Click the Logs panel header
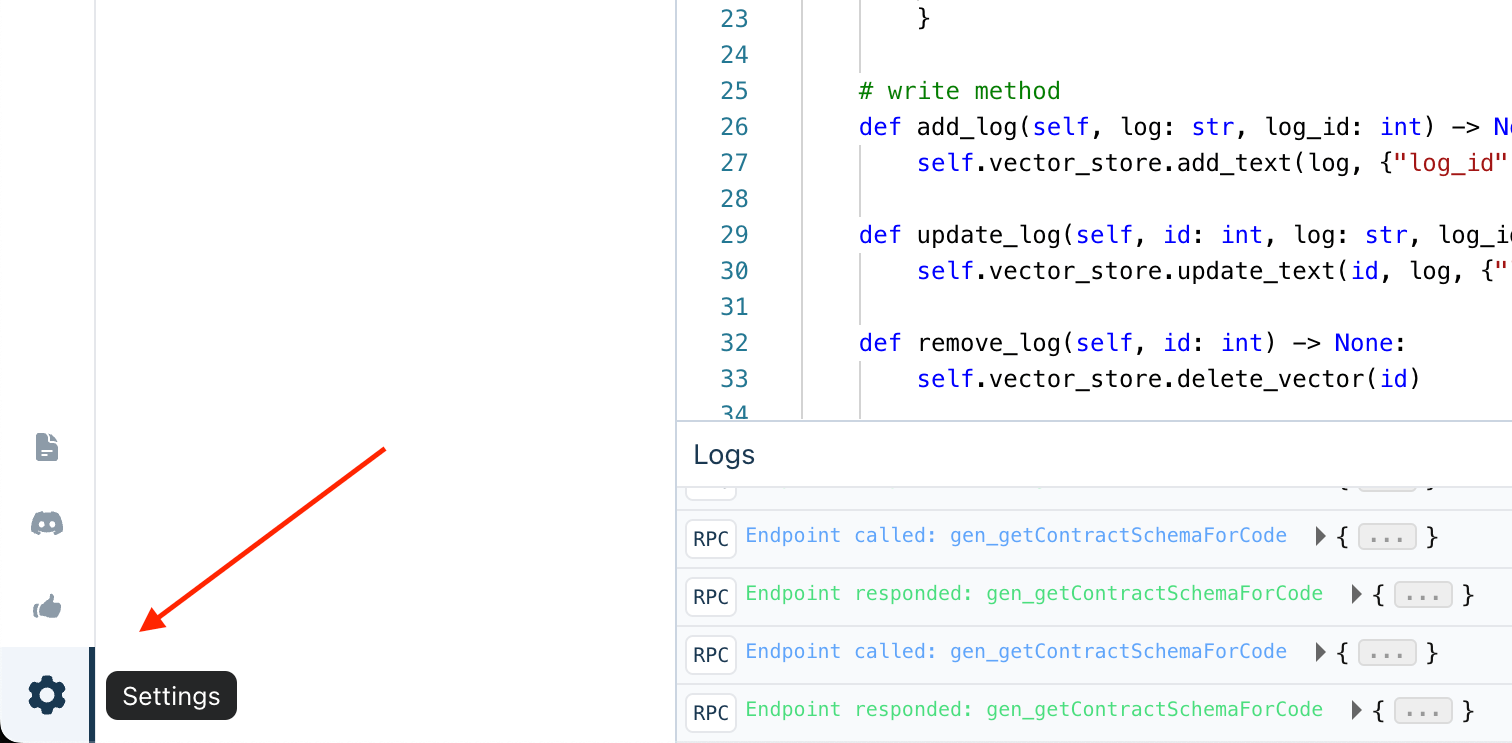This screenshot has height=743, width=1512. coord(724,455)
